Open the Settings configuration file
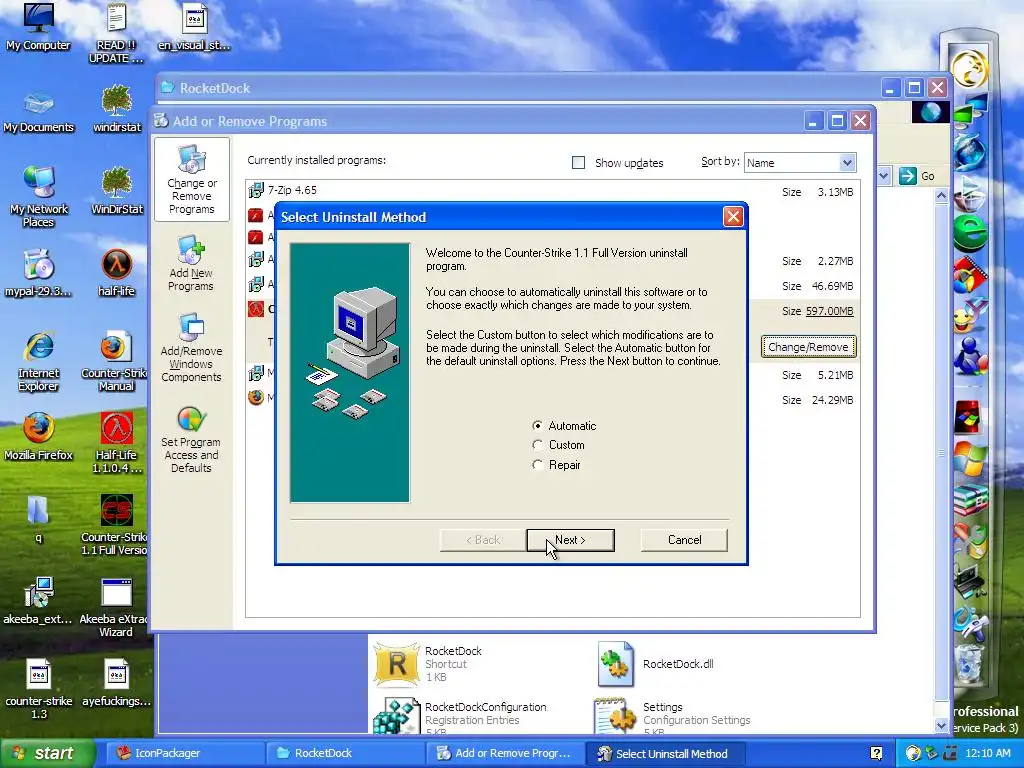 coord(673,717)
